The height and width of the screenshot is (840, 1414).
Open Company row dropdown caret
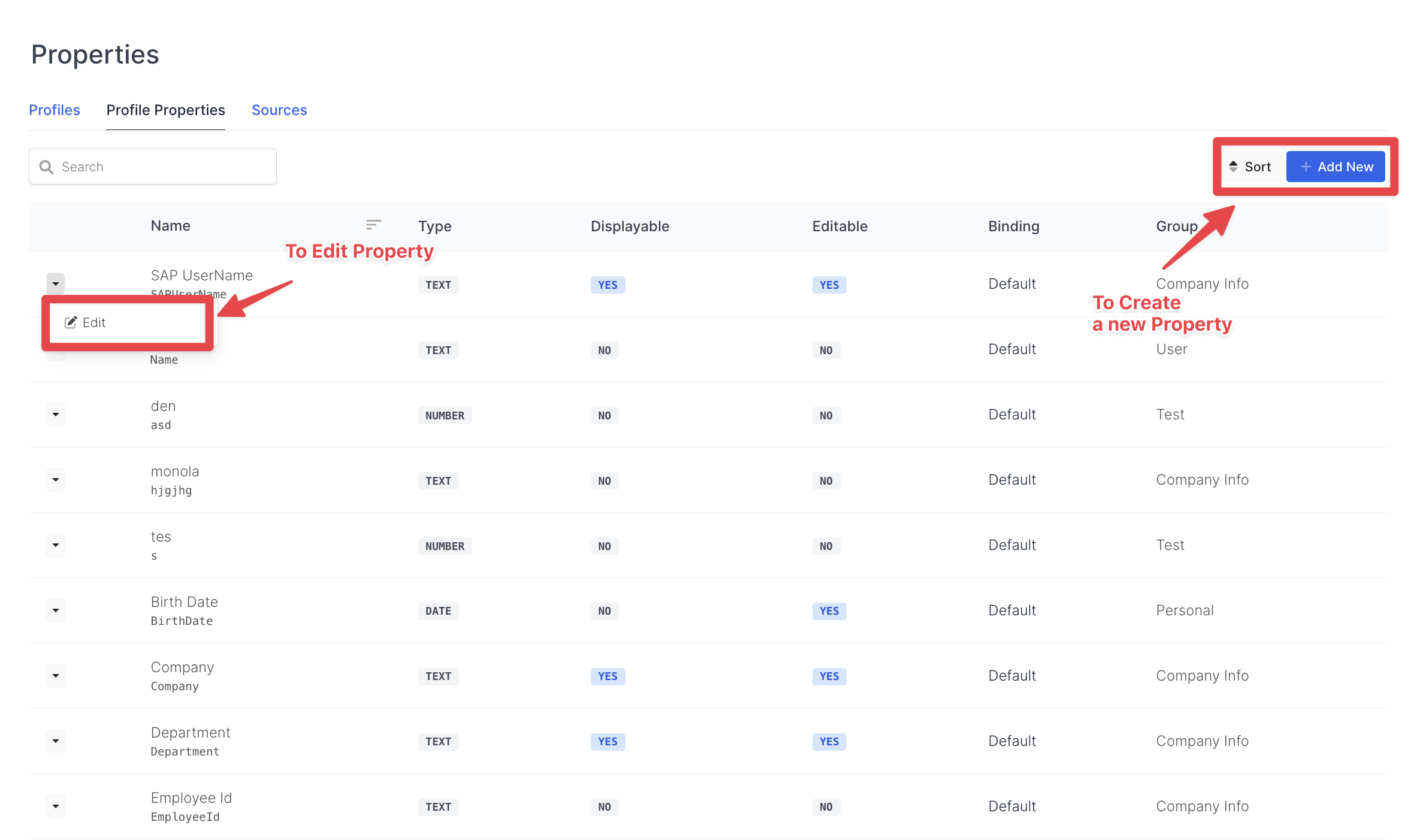56,676
